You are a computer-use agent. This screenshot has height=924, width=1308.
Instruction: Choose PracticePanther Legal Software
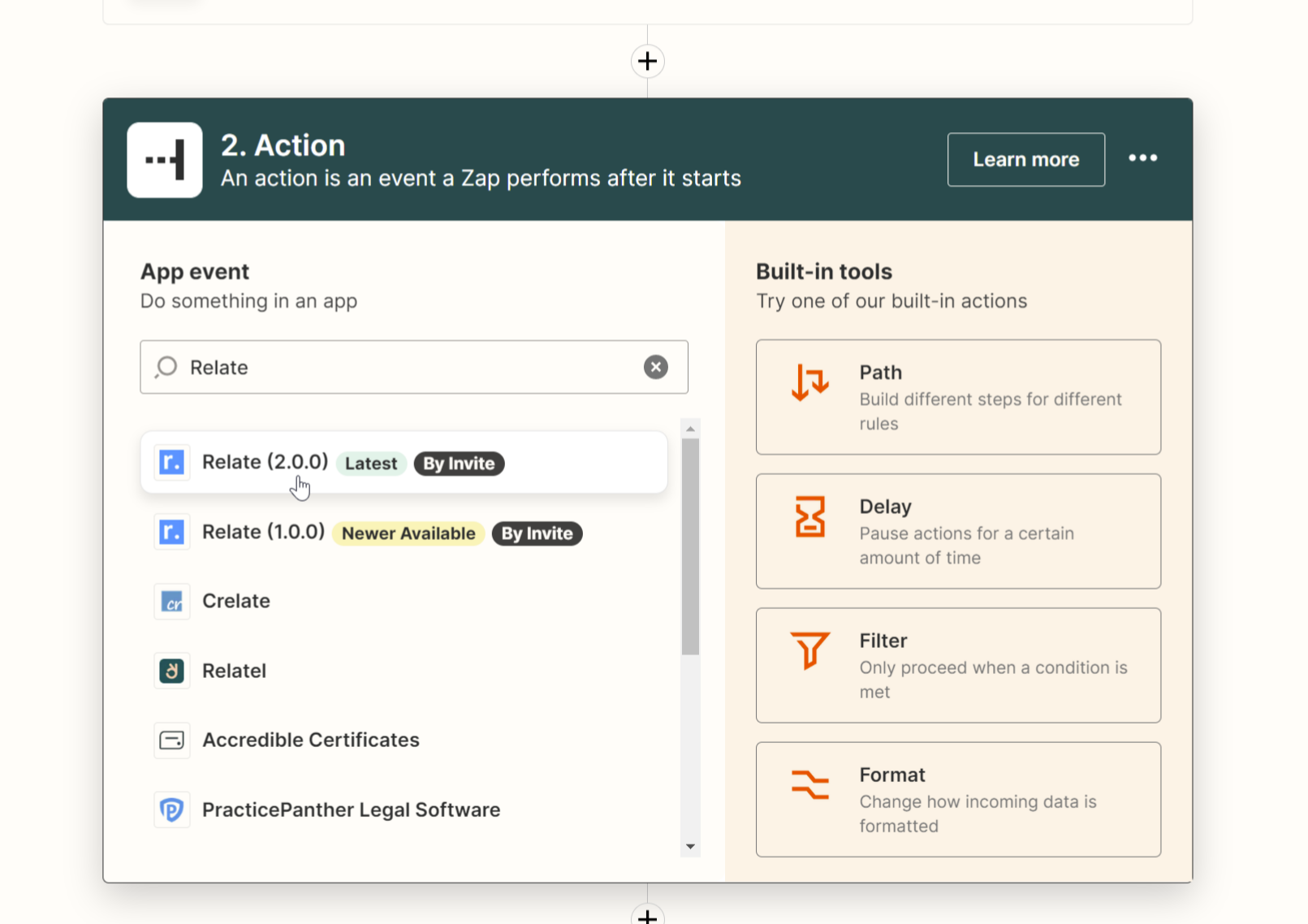pyautogui.click(x=404, y=810)
